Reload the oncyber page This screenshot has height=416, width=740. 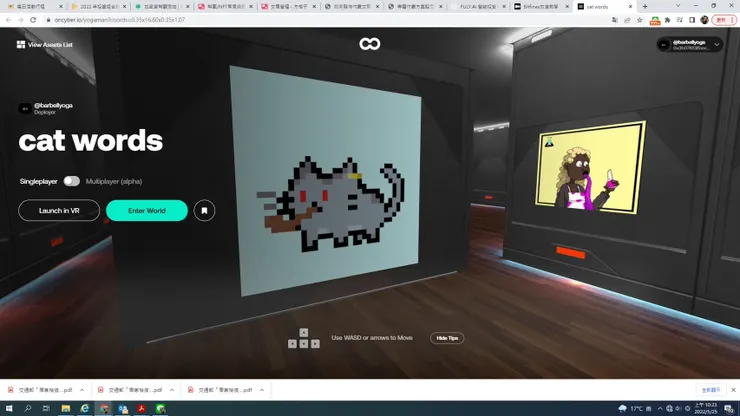(x=33, y=20)
